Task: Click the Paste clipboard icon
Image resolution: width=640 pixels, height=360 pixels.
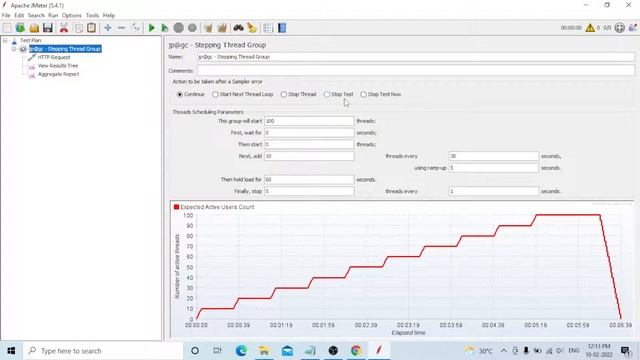Action: (91, 28)
